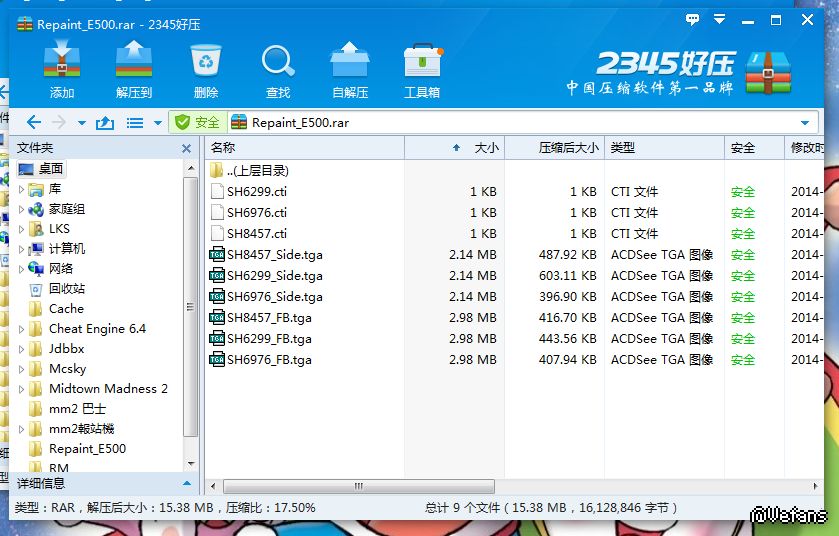
Task: Select file SH6299.cti
Action: pos(249,192)
